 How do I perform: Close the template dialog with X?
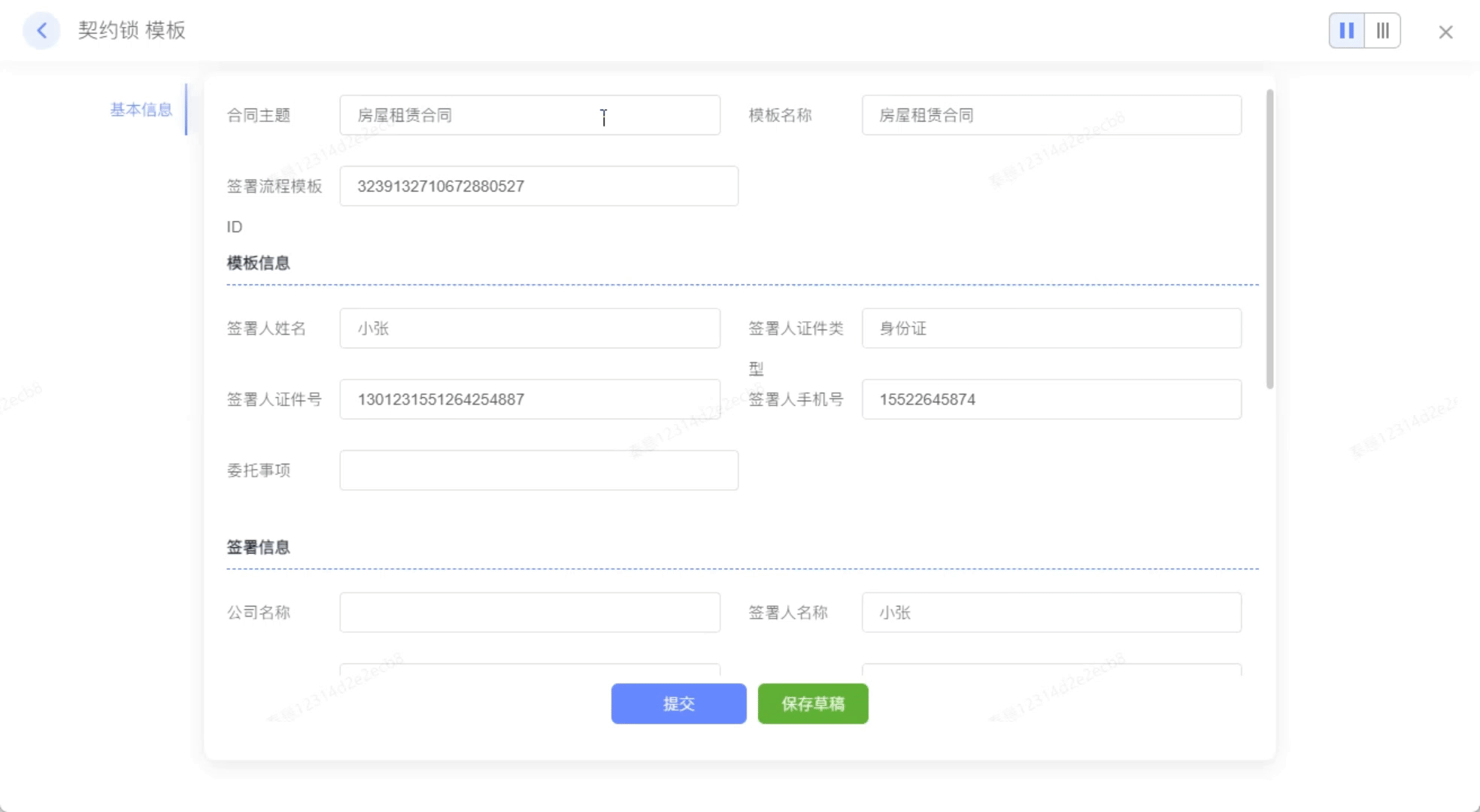pos(1445,32)
